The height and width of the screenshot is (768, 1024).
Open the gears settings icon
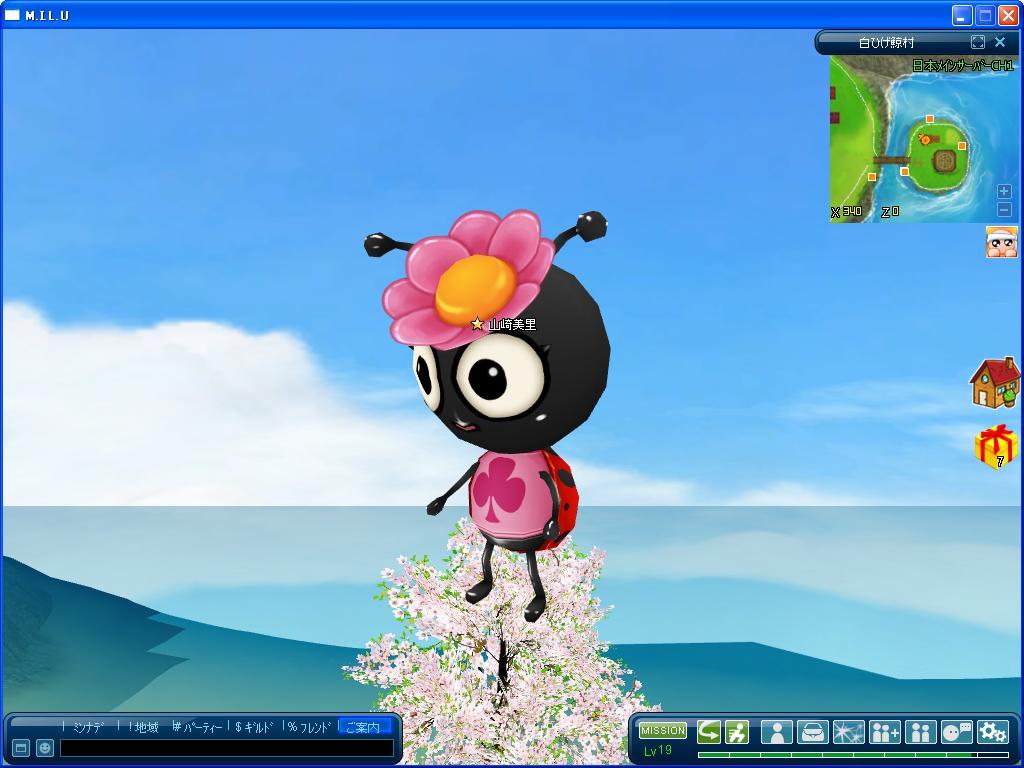click(992, 732)
